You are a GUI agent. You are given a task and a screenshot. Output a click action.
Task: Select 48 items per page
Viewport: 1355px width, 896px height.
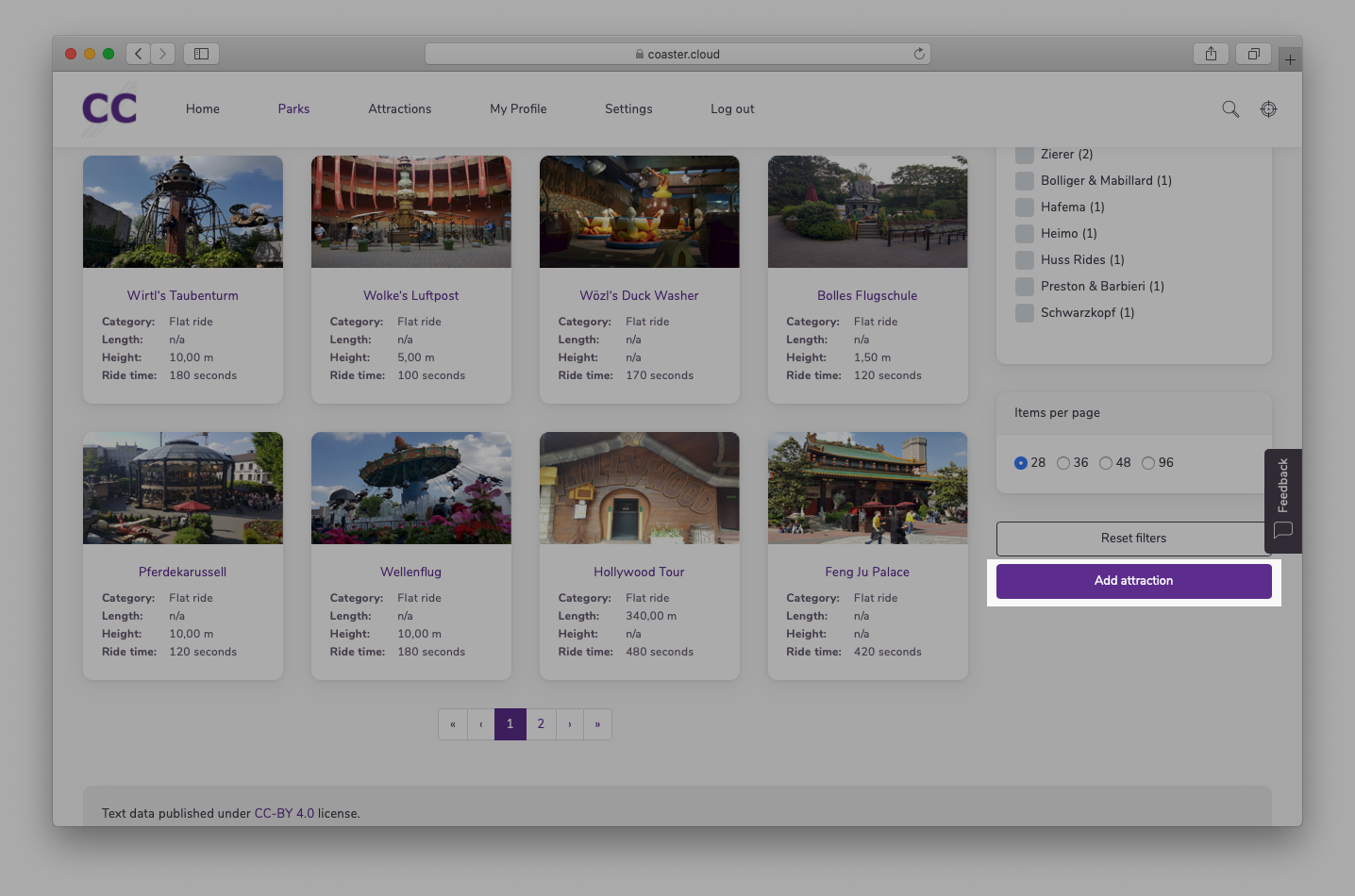point(1106,463)
